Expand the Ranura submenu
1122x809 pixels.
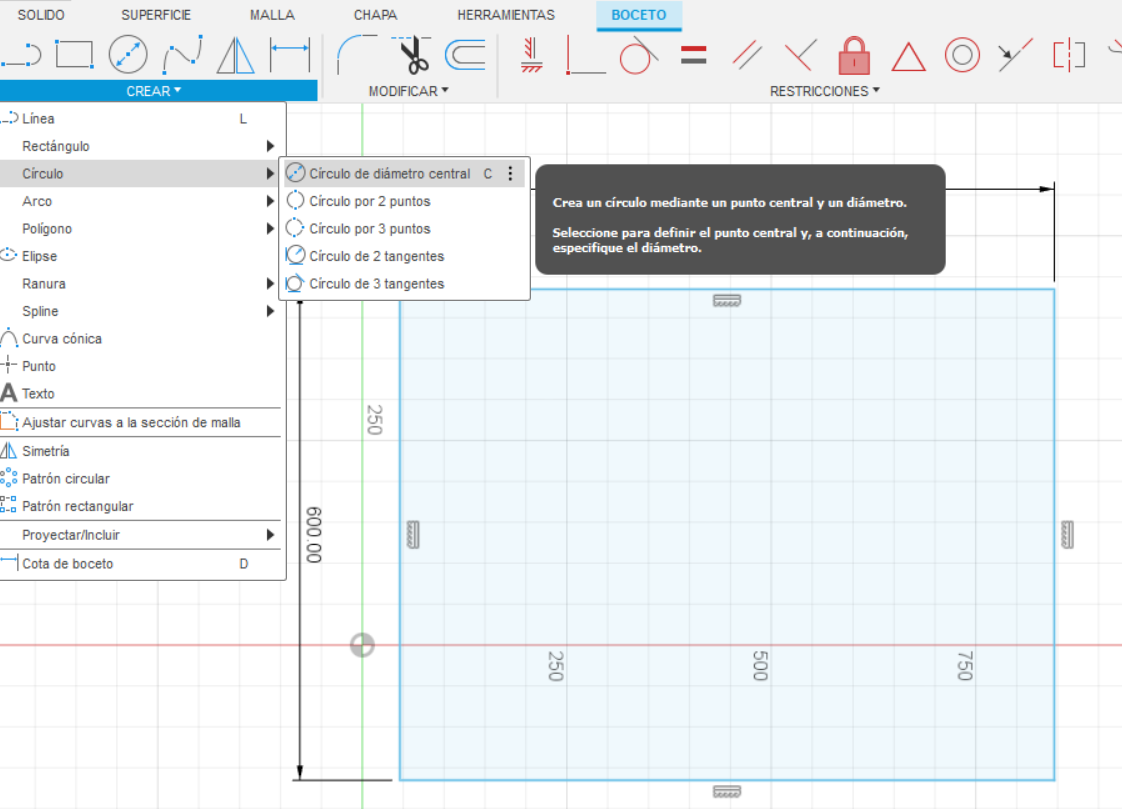pos(143,284)
